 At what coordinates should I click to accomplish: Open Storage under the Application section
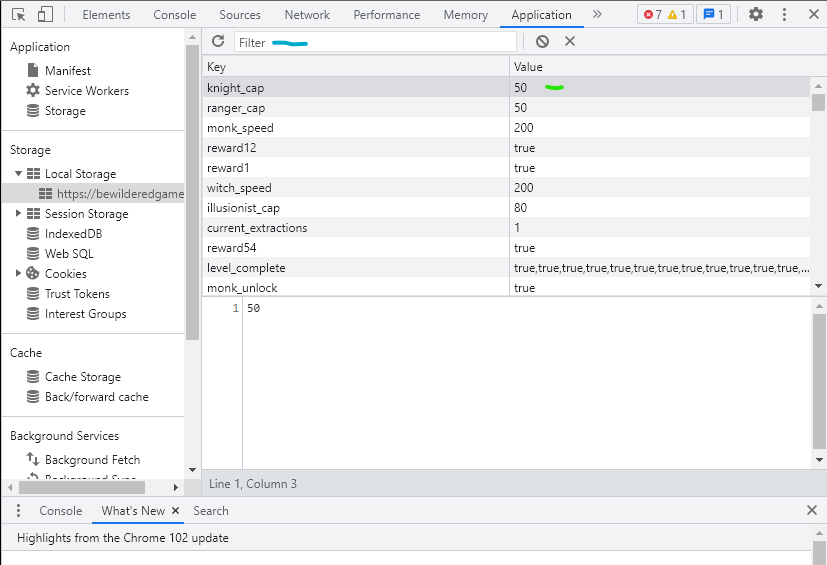[56, 110]
